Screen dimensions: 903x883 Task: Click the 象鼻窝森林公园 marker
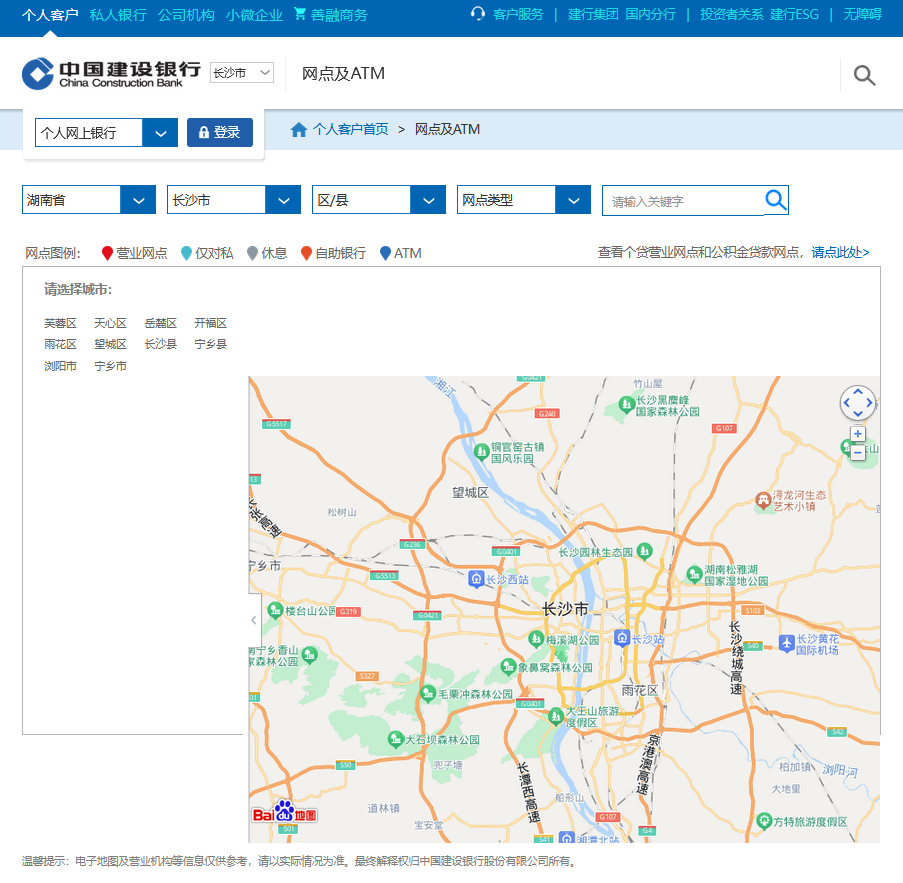(508, 667)
